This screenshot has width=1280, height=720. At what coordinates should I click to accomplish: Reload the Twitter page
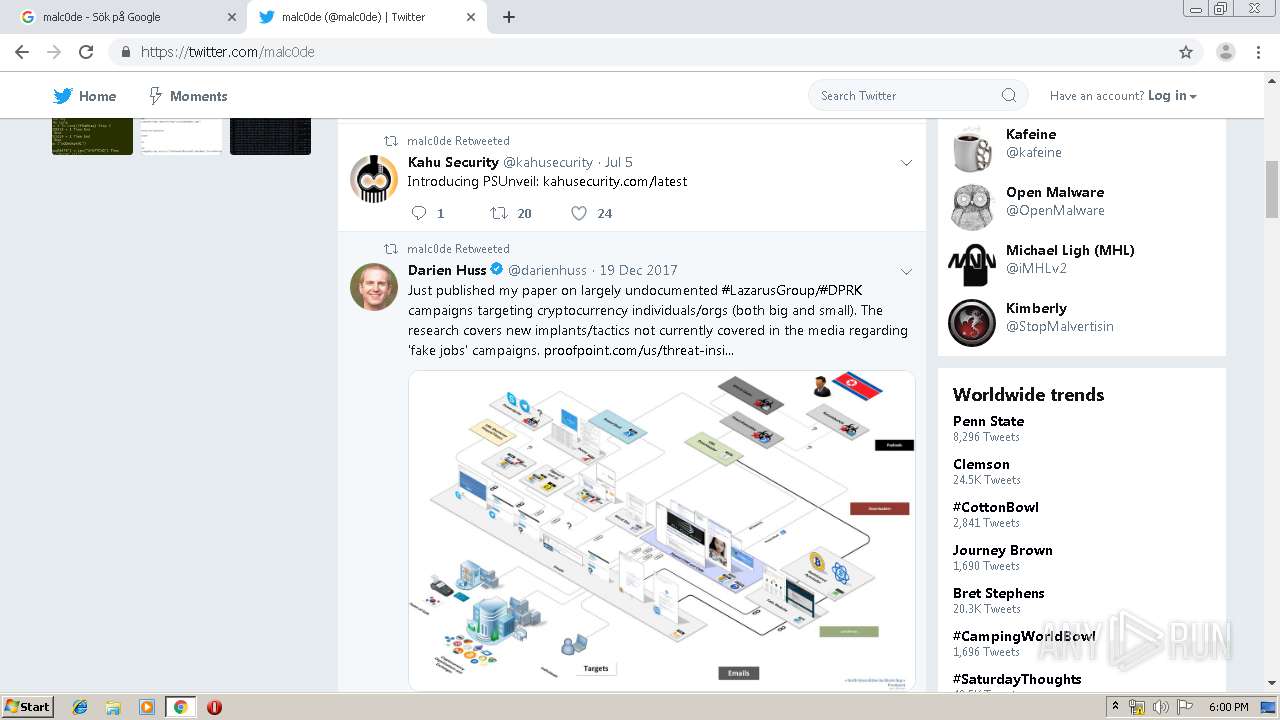[x=86, y=52]
